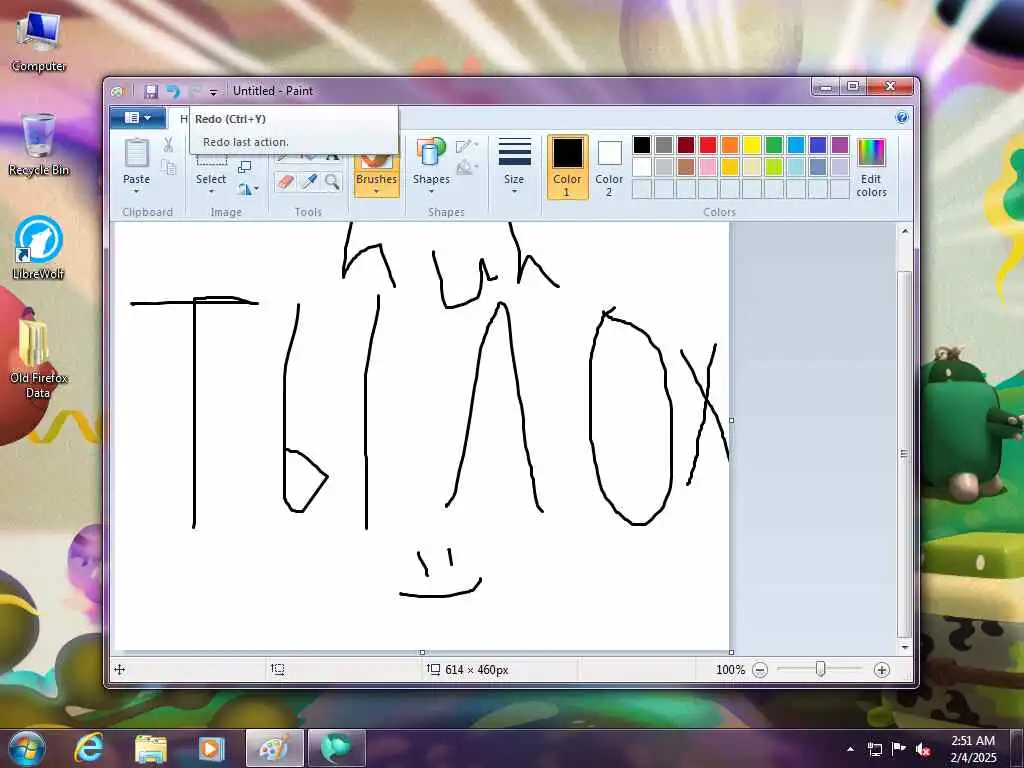This screenshot has height=768, width=1024.
Task: Click the teal app taskbar button beside Paint
Action: pyautogui.click(x=336, y=748)
